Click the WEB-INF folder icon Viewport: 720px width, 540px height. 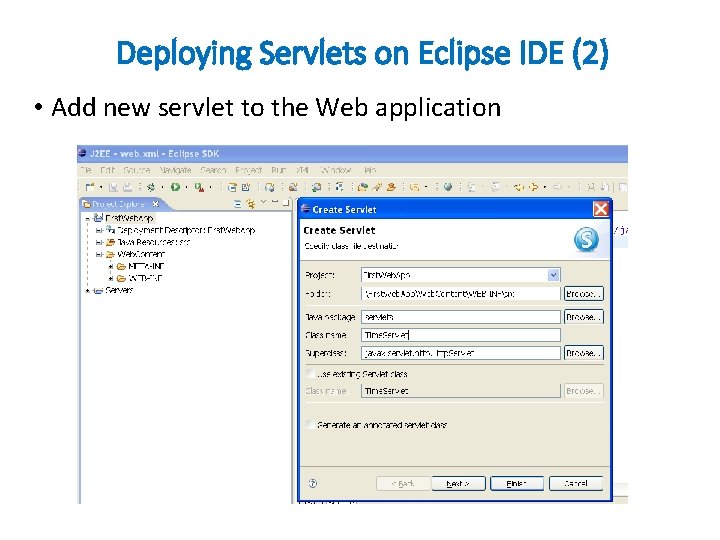[x=121, y=278]
